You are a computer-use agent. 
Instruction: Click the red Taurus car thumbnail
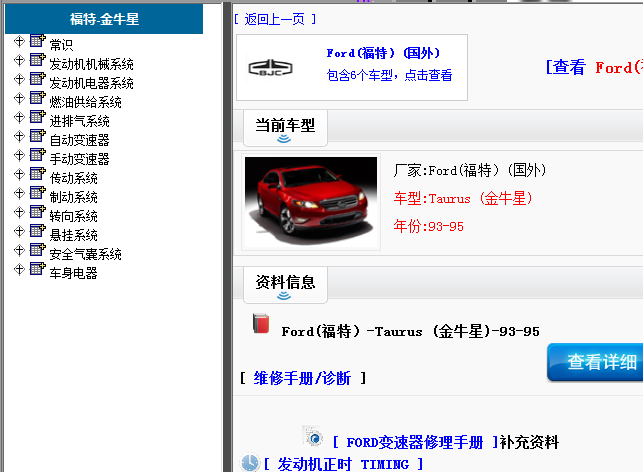click(311, 201)
